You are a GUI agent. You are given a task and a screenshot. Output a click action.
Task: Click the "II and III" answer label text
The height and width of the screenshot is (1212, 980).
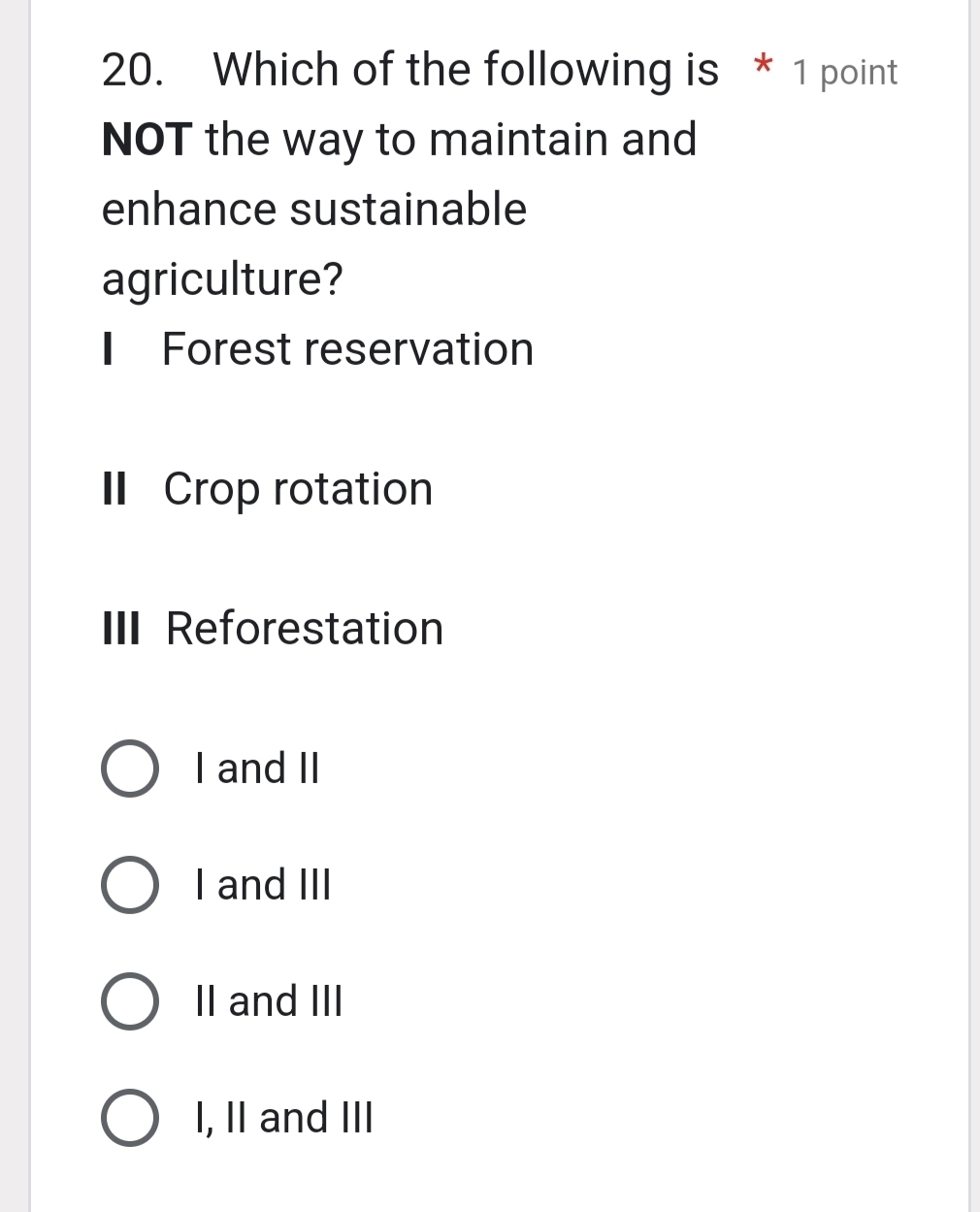click(269, 1000)
